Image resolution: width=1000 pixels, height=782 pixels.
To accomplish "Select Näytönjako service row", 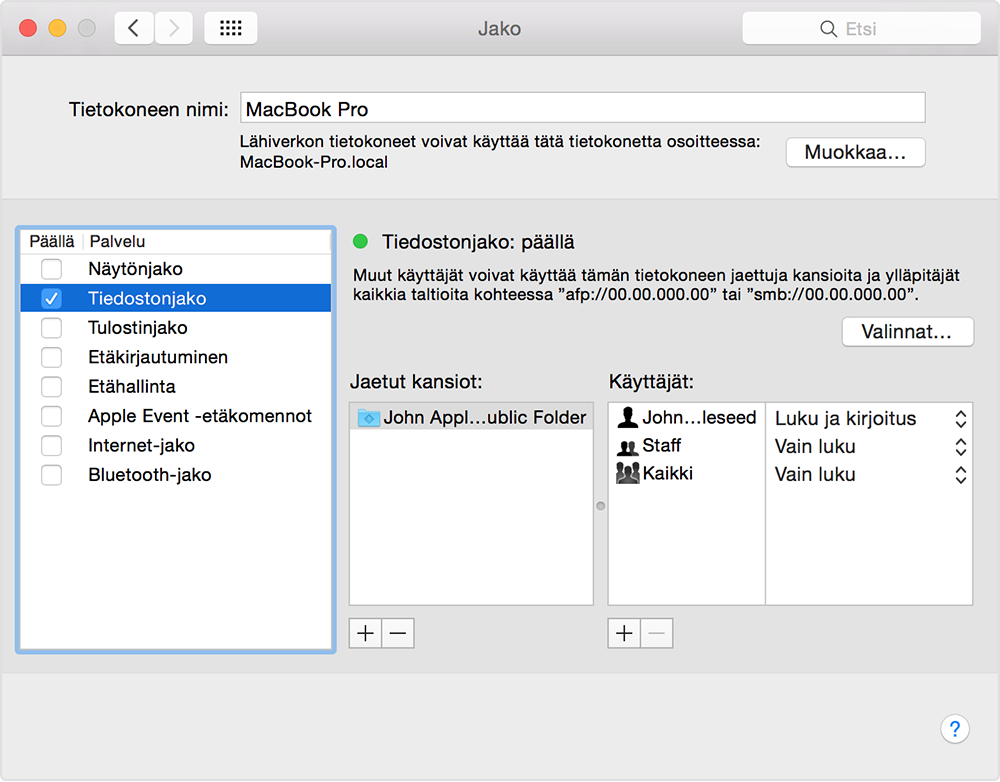I will click(176, 269).
